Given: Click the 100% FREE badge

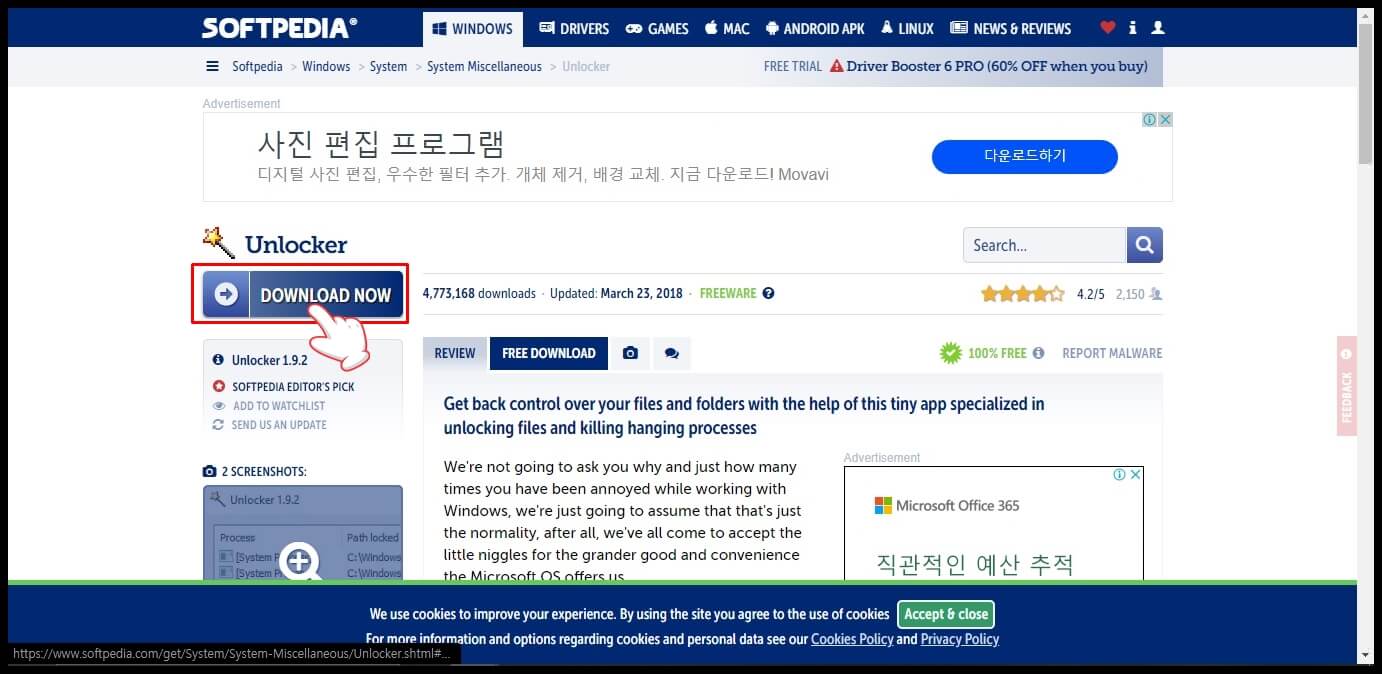Looking at the screenshot, I should (983, 353).
